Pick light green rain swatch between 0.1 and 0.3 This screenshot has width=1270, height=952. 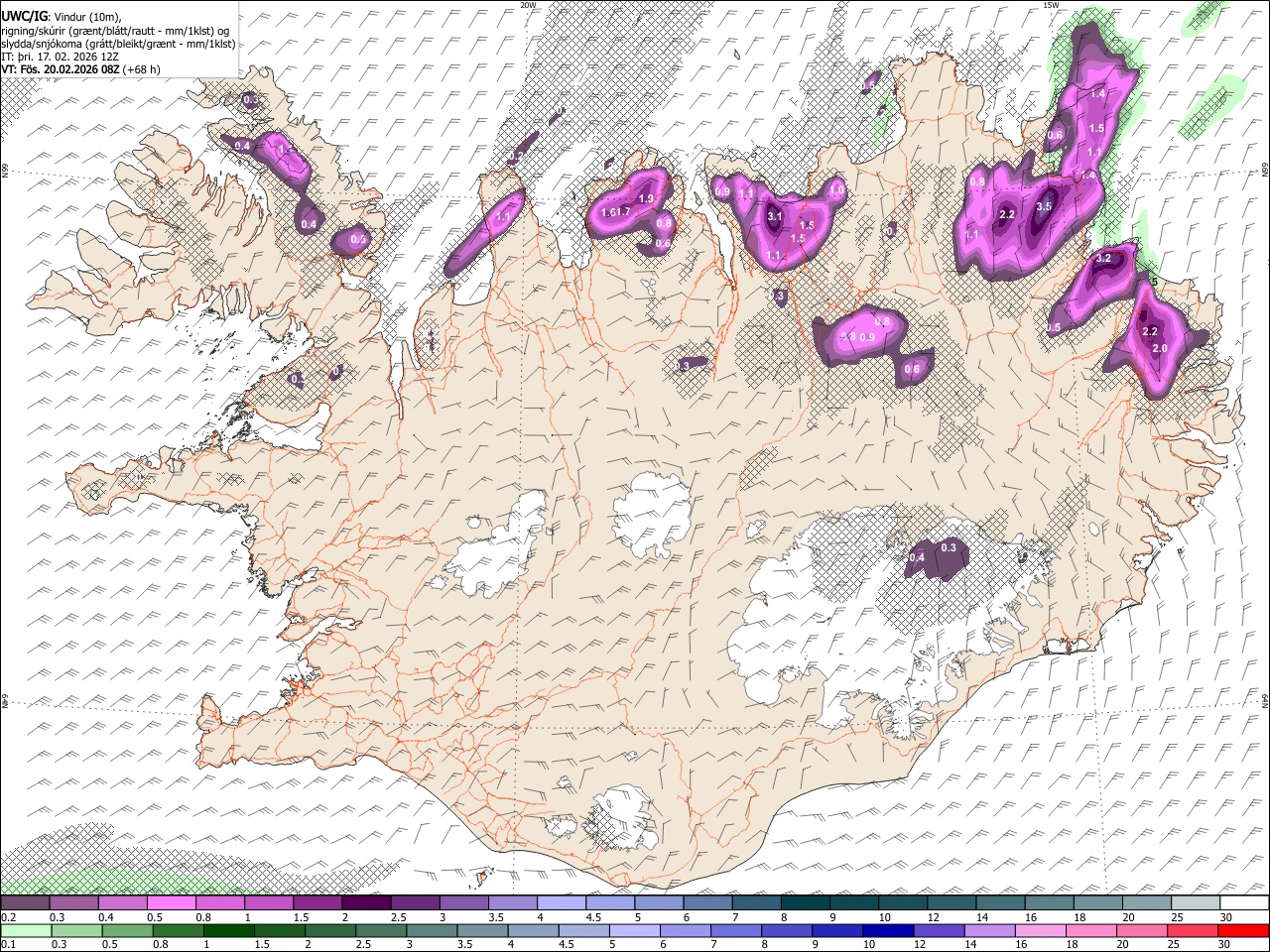pos(26,930)
